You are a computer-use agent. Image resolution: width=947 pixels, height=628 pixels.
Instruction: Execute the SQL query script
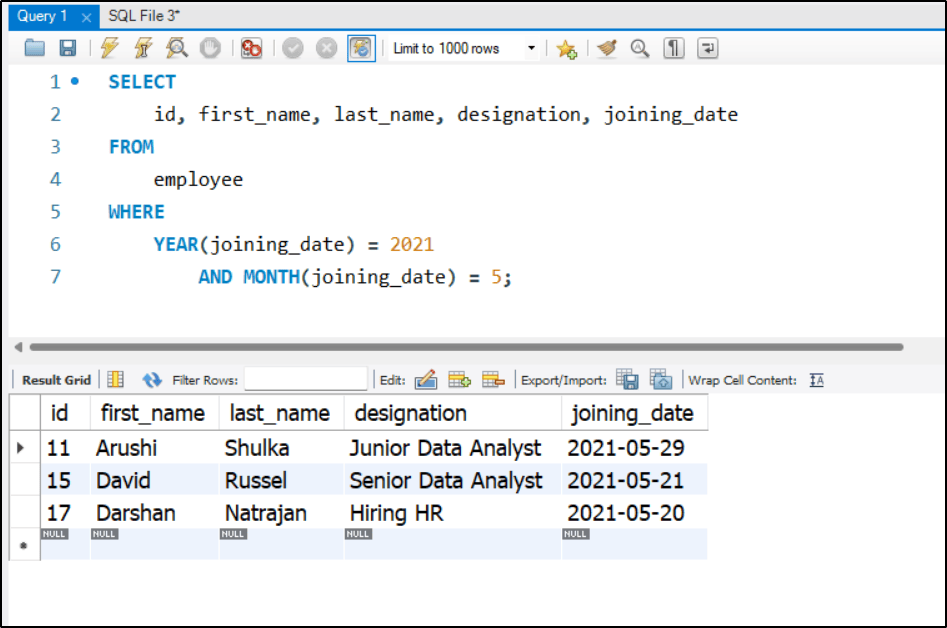(x=110, y=47)
